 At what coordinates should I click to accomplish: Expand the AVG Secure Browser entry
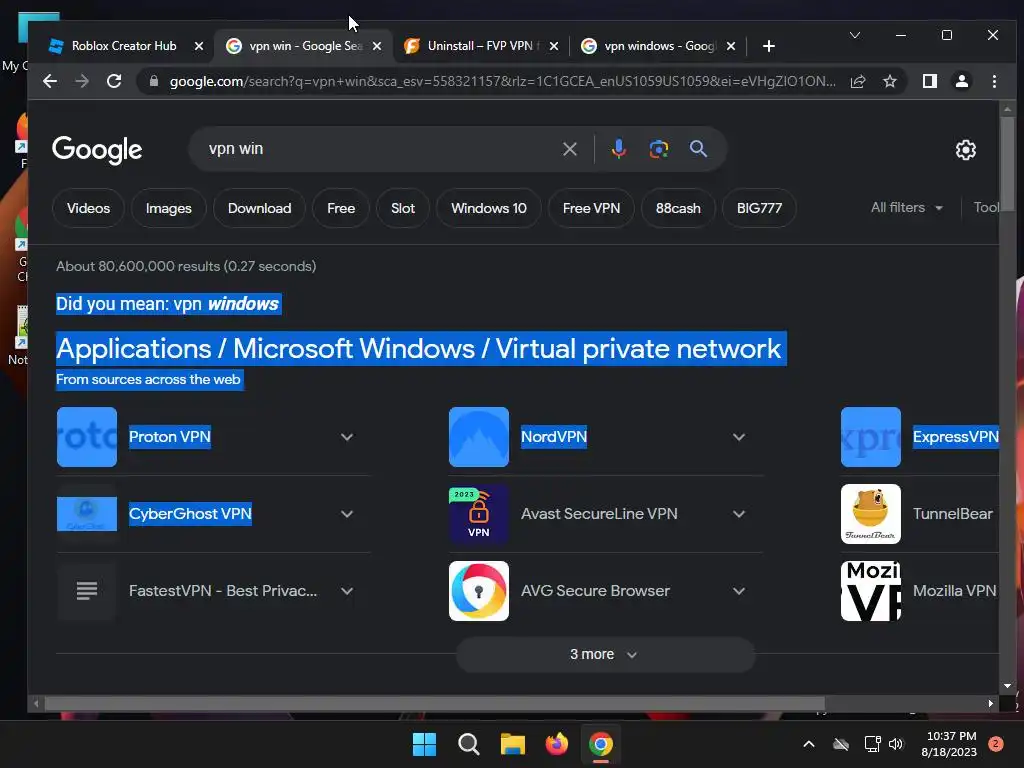click(739, 591)
